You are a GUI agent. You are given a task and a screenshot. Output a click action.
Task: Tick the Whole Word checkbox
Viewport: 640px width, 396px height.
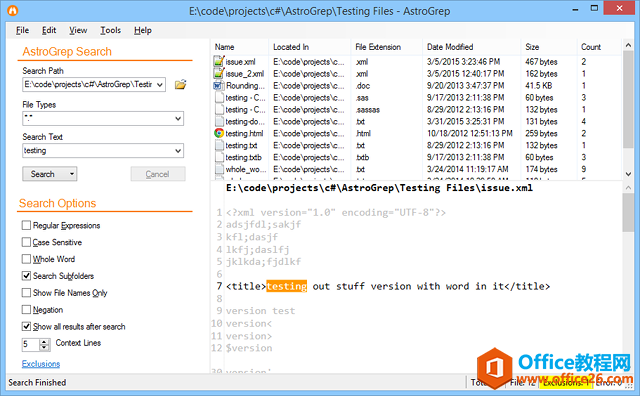click(x=26, y=259)
